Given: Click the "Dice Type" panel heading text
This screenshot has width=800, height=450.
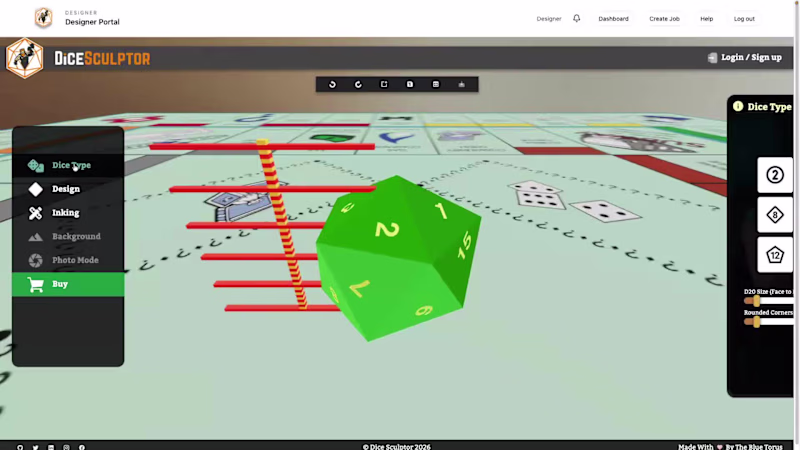Looking at the screenshot, I should [x=769, y=107].
